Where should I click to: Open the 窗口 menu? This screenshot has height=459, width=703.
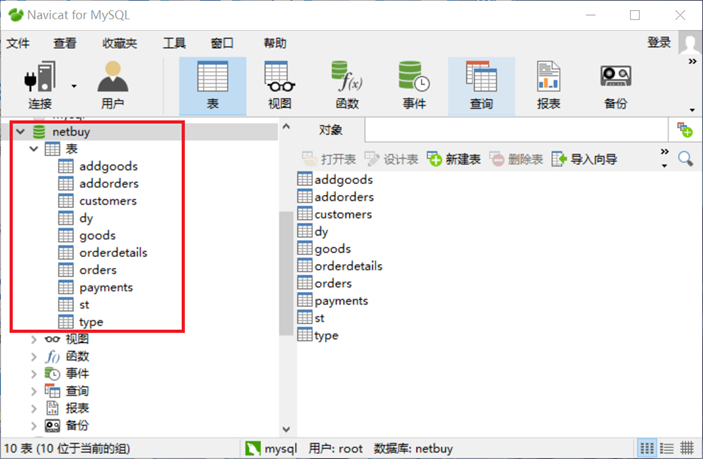[222, 43]
